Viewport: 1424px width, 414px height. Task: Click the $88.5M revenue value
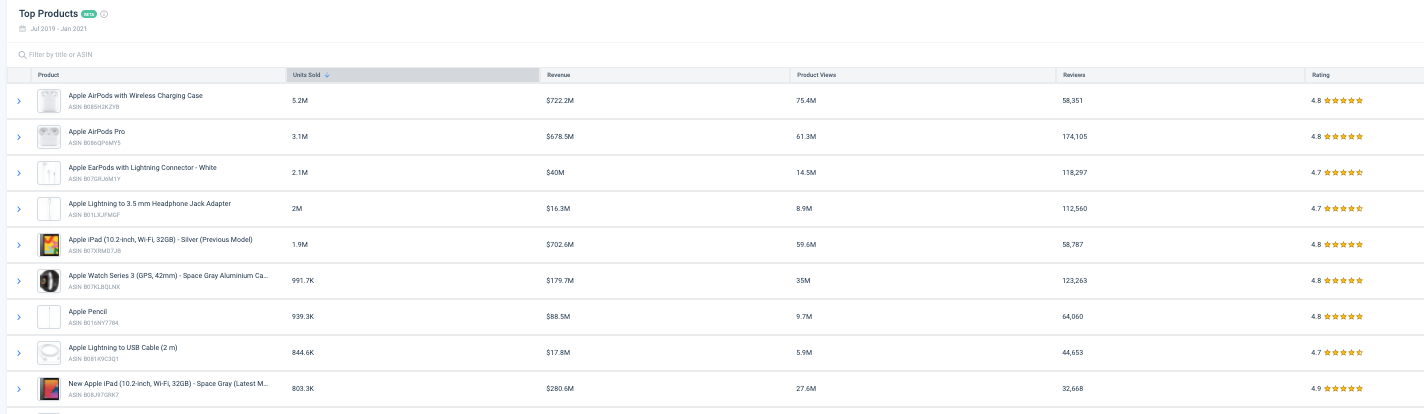click(558, 317)
